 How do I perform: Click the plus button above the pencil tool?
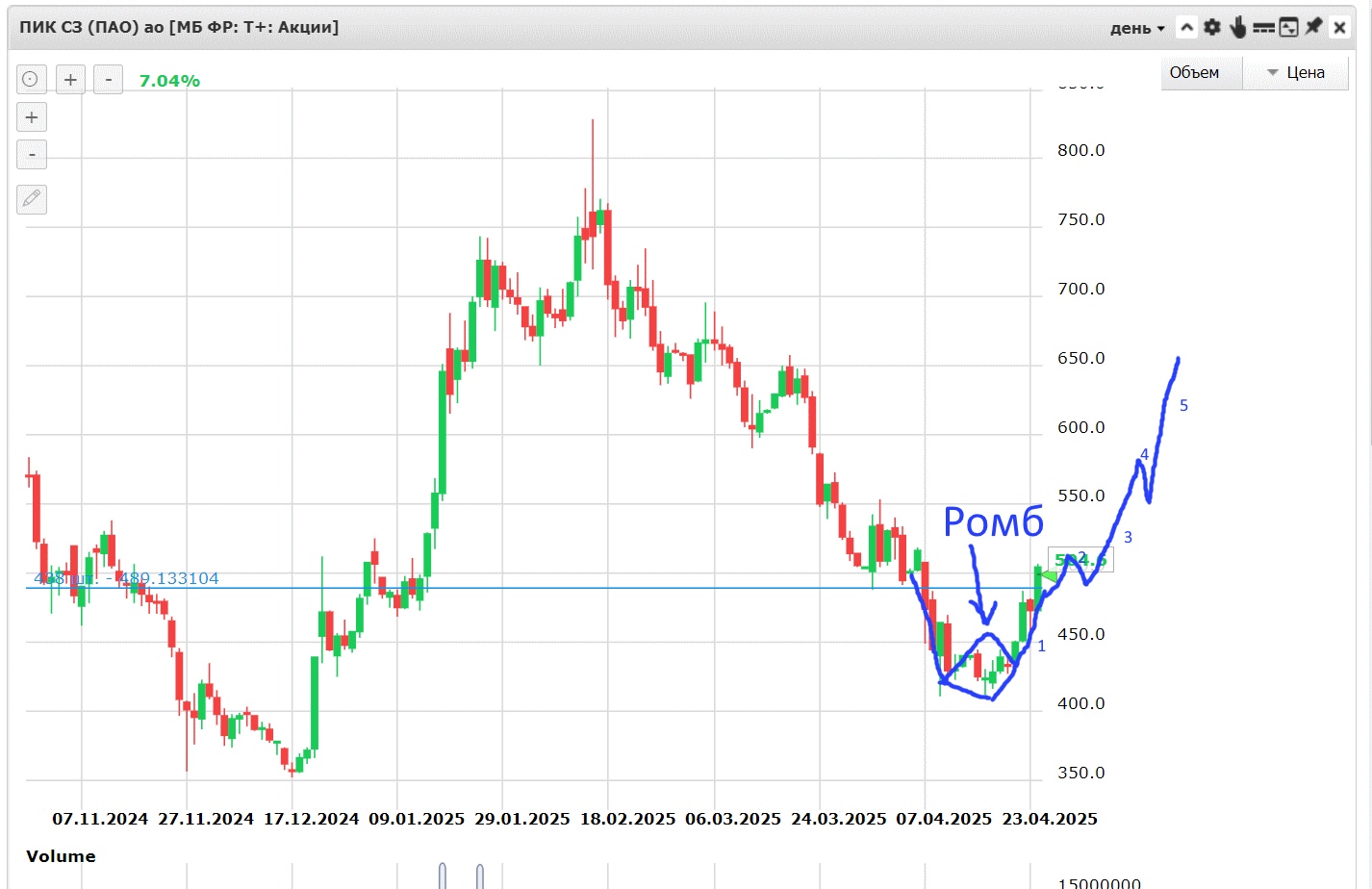32,117
